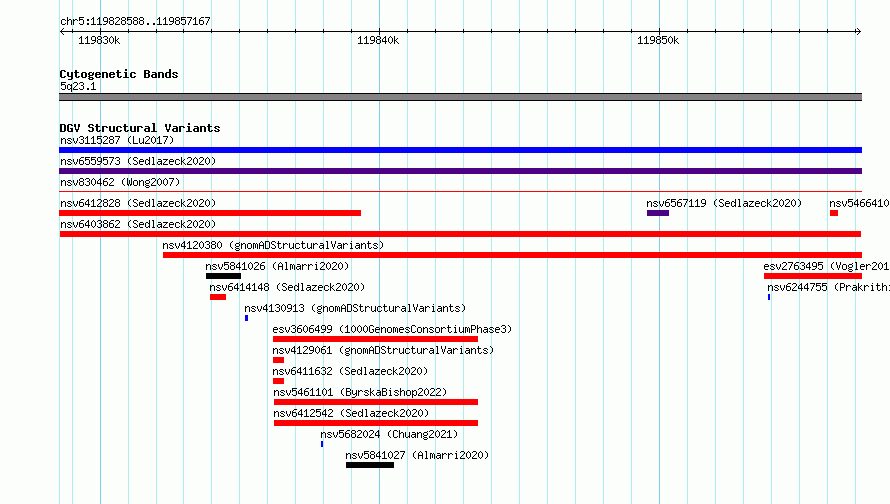This screenshot has height=504, width=890.
Task: Open nsv6414148 (Sedlazeck2020) label
Action: 287,287
